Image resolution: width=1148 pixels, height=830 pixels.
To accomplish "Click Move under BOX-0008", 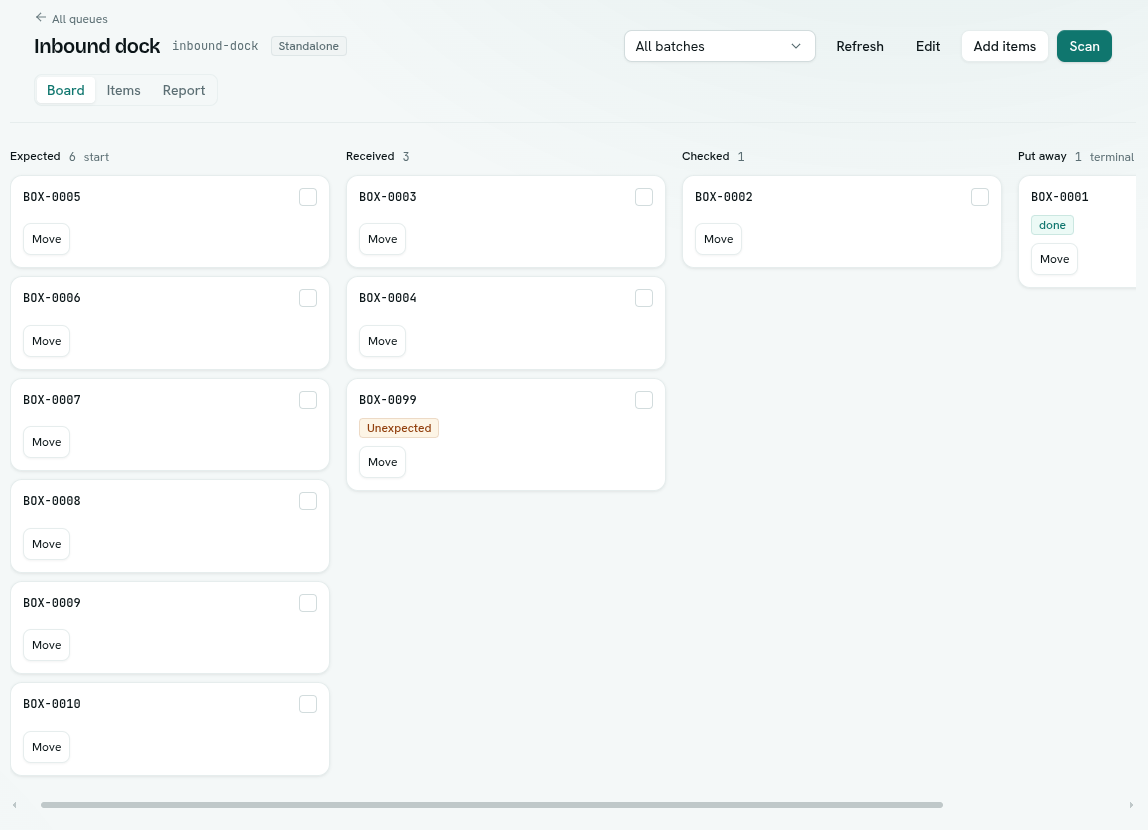I will click(47, 544).
